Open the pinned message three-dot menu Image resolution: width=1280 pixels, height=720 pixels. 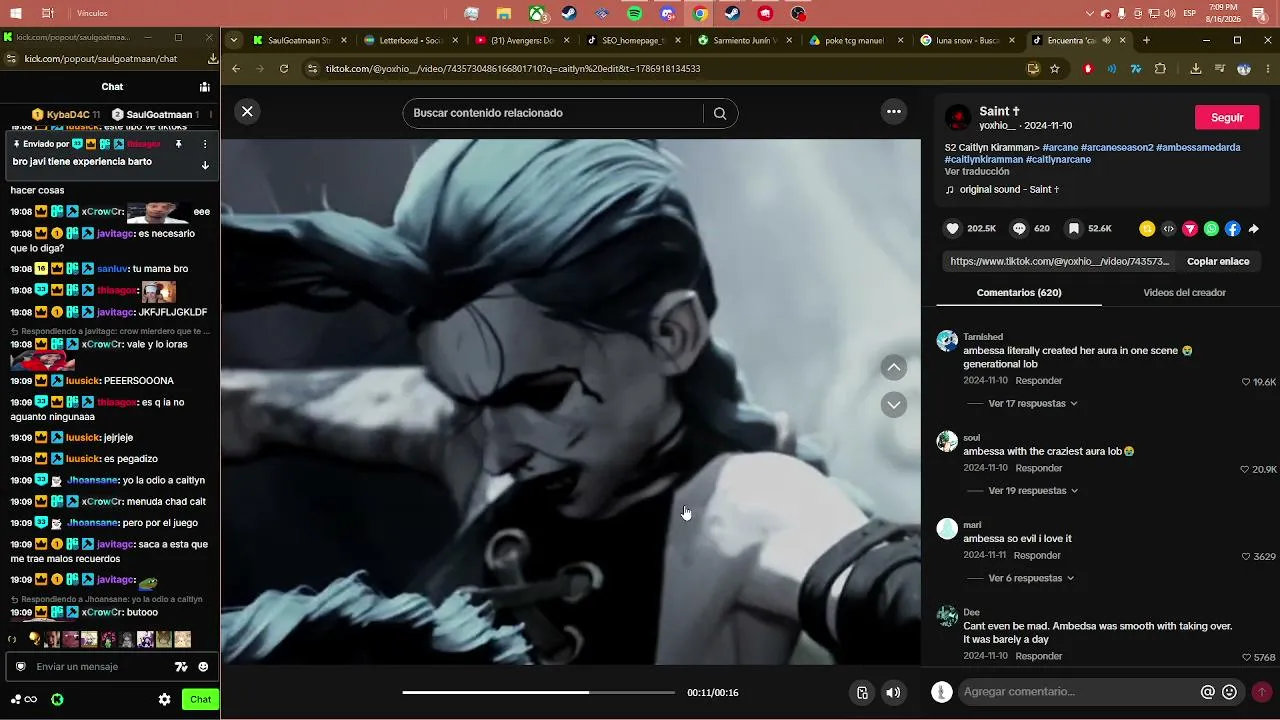[x=205, y=144]
